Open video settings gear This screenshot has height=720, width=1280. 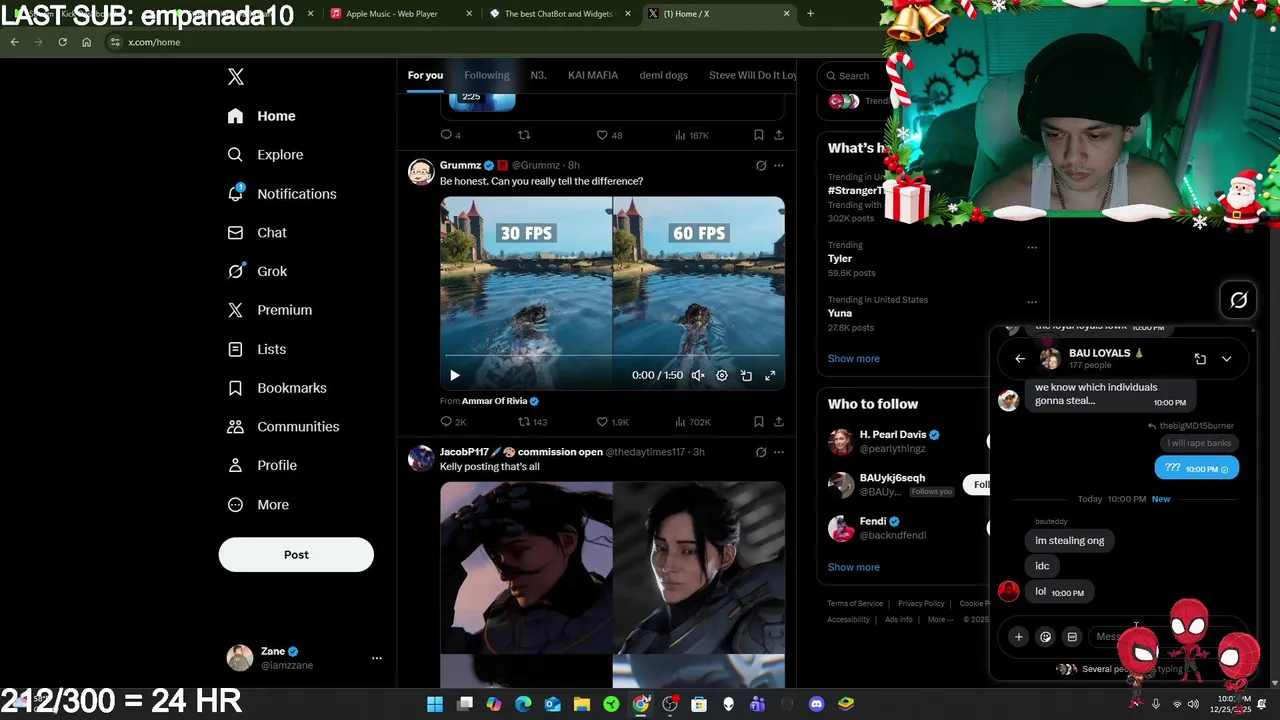point(722,376)
